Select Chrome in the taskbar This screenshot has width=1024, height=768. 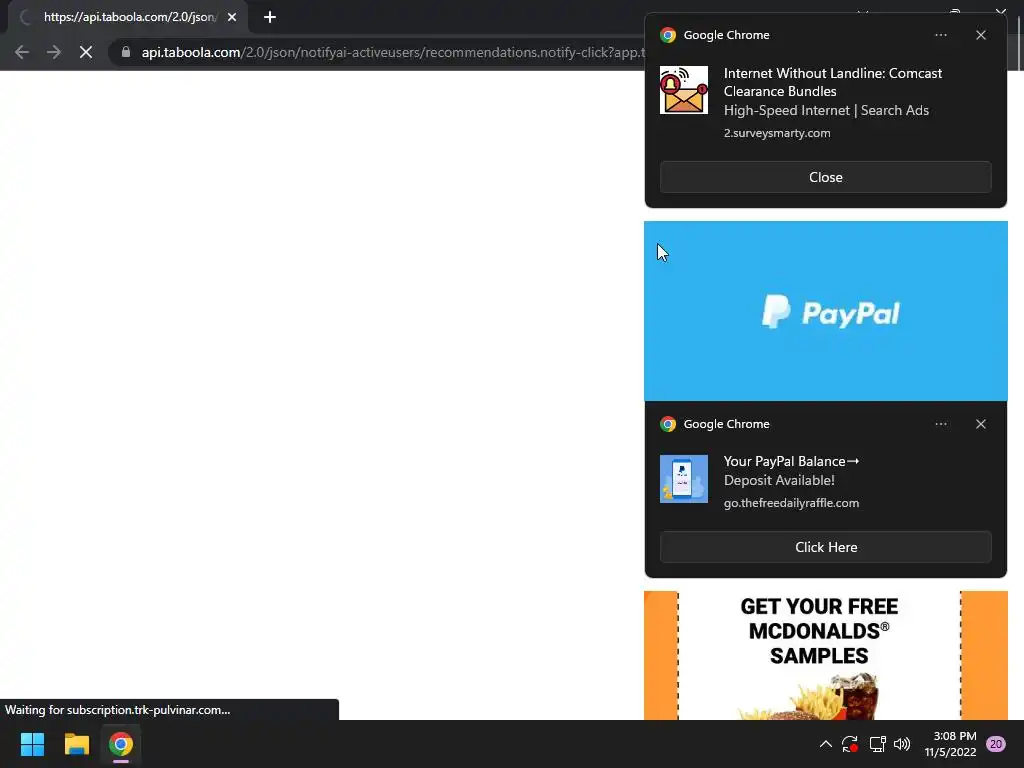point(121,744)
